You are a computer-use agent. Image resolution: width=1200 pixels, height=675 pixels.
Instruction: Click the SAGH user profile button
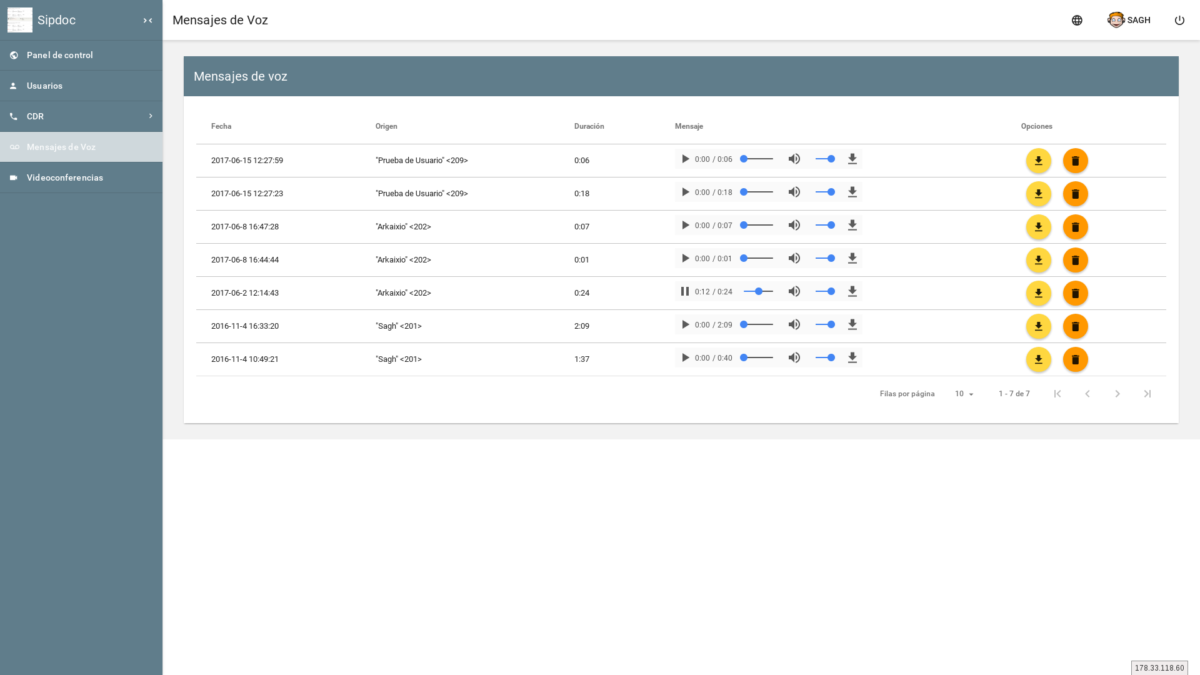pyautogui.click(x=1128, y=19)
